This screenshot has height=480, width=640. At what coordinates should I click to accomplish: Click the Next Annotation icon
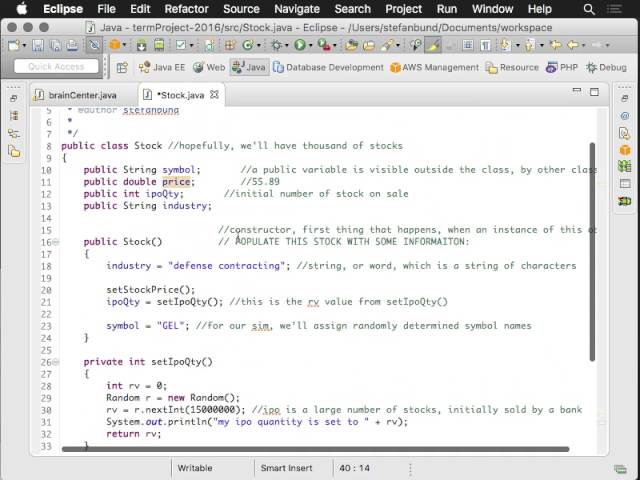(x=506, y=44)
